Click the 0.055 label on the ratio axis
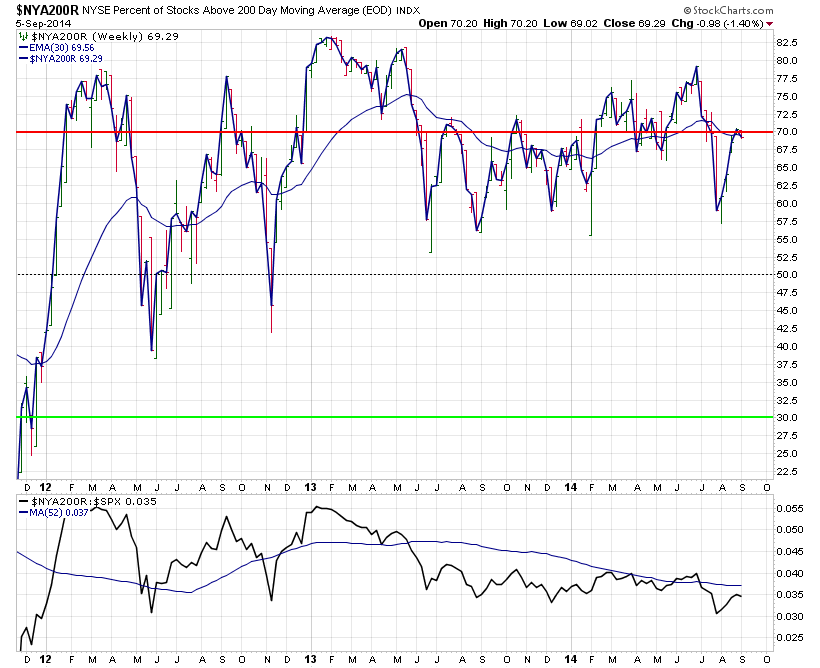Image resolution: width=820 pixels, height=668 pixels. click(790, 508)
